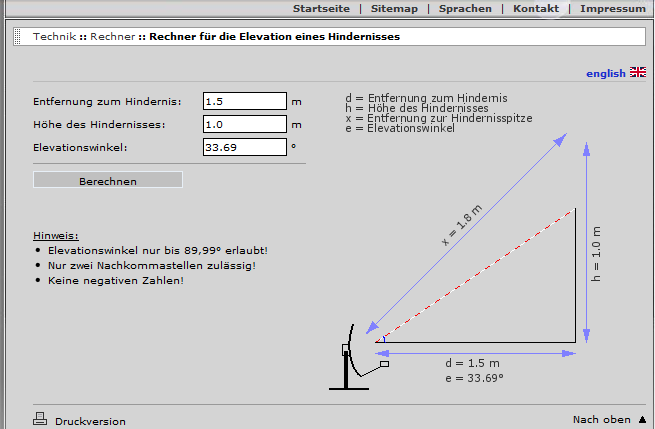Screen dimensions: 655x429
Task: Click the British flag icon
Action: click(x=638, y=73)
